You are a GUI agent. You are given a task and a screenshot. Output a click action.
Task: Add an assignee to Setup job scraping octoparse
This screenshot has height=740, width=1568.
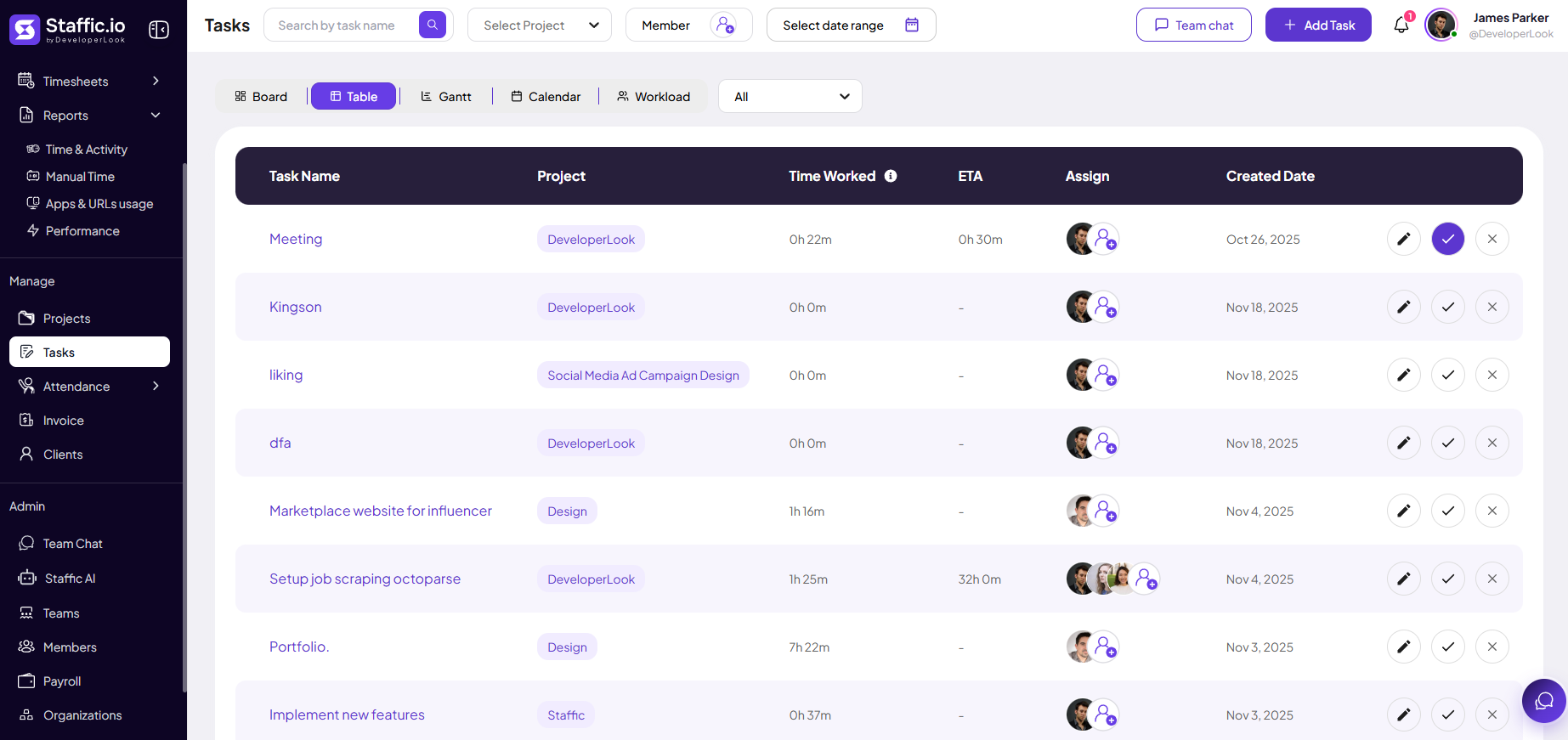point(1145,579)
